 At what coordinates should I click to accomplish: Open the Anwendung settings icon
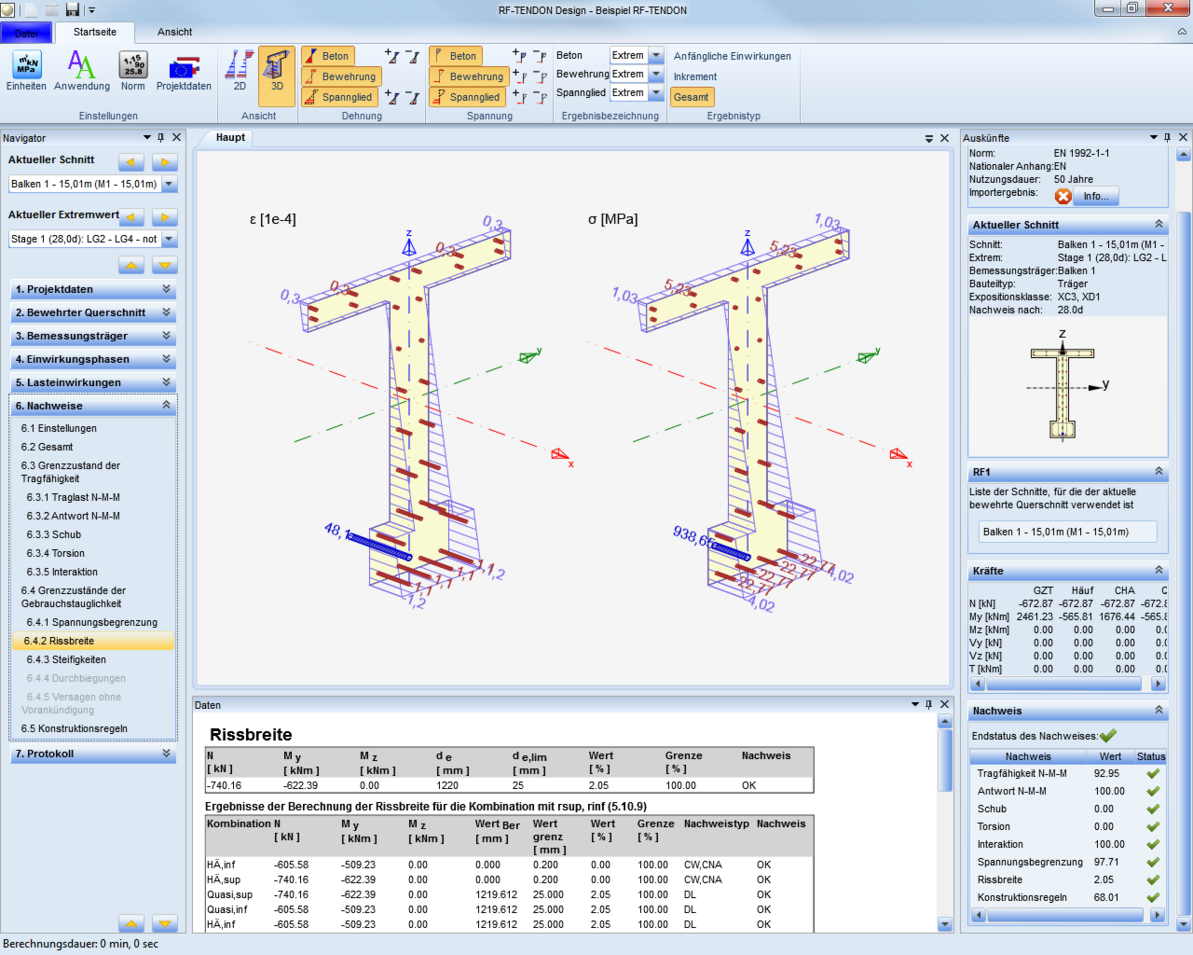pos(81,70)
